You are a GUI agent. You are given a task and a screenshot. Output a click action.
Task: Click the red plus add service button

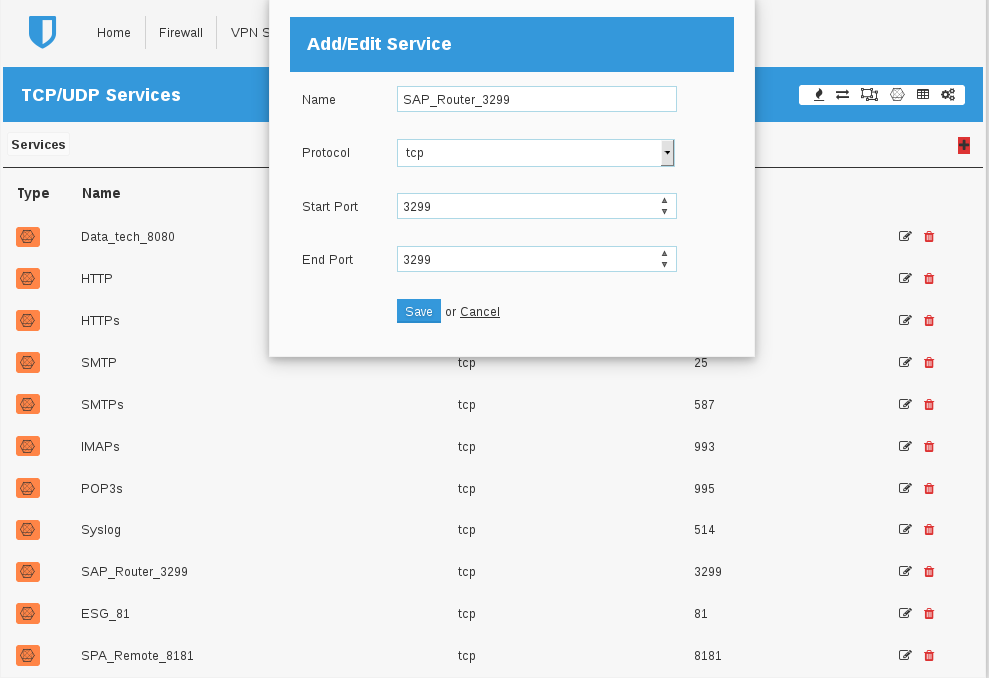coord(964,145)
